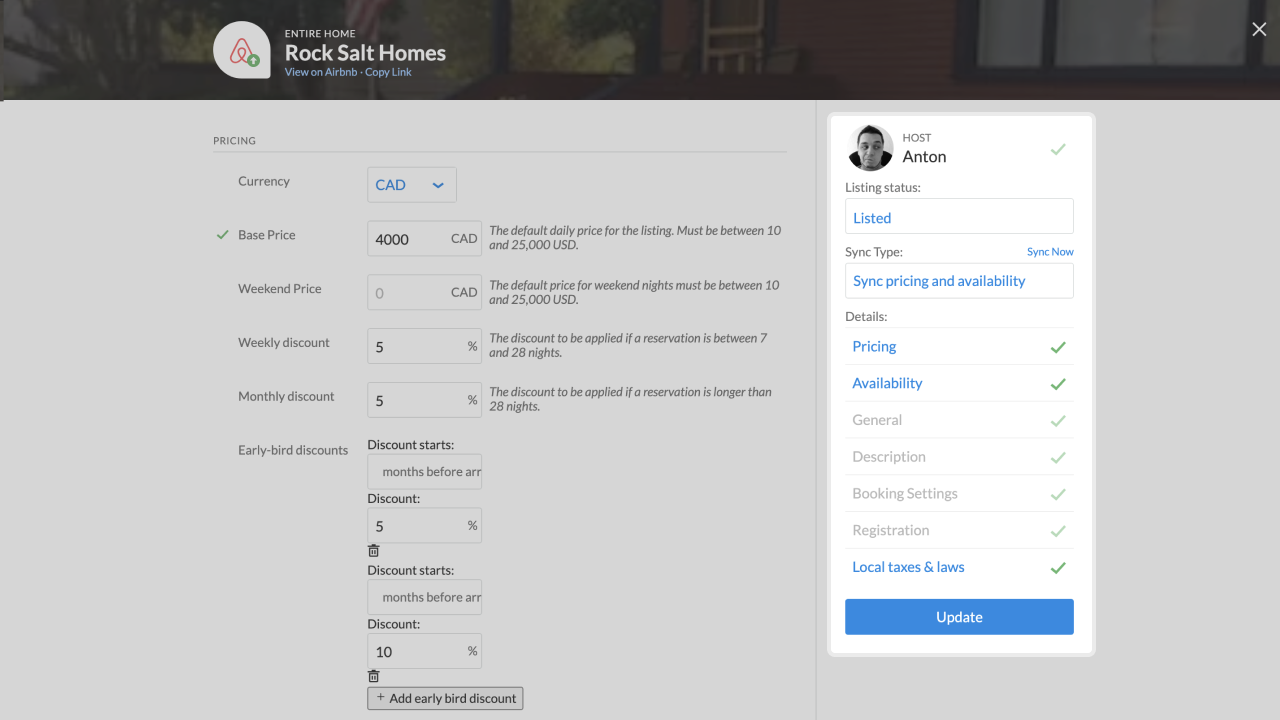Click the checkmark in Booking Settings row

(1058, 494)
